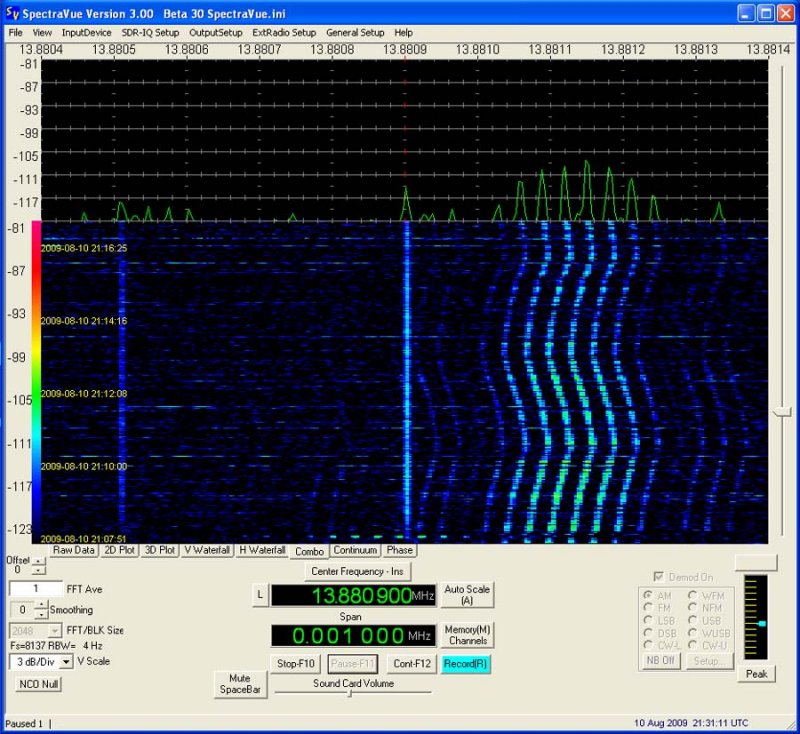Click the FFT Ave input field
Image resolution: width=800 pixels, height=734 pixels.
click(x=36, y=589)
